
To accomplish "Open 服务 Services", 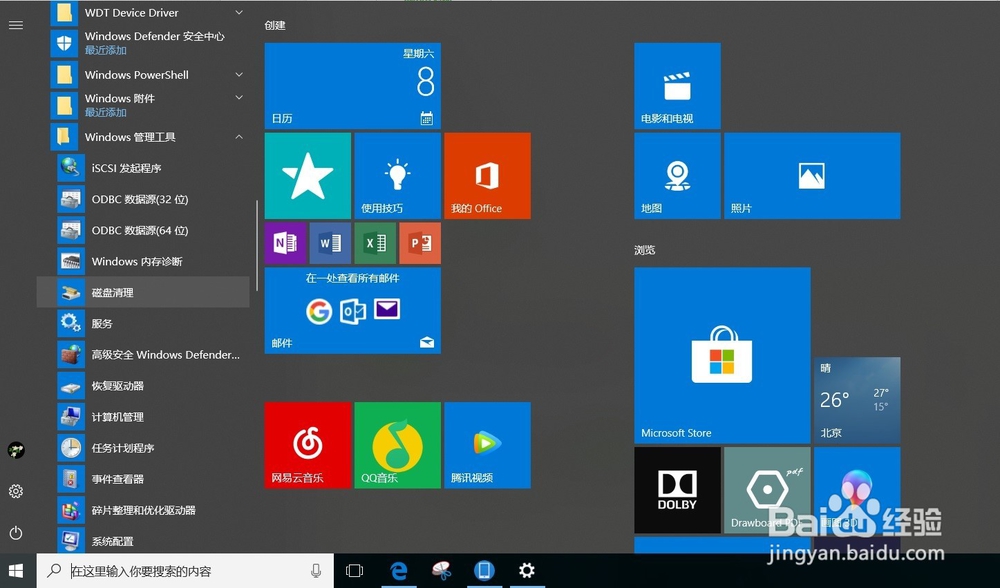I will coord(148,323).
